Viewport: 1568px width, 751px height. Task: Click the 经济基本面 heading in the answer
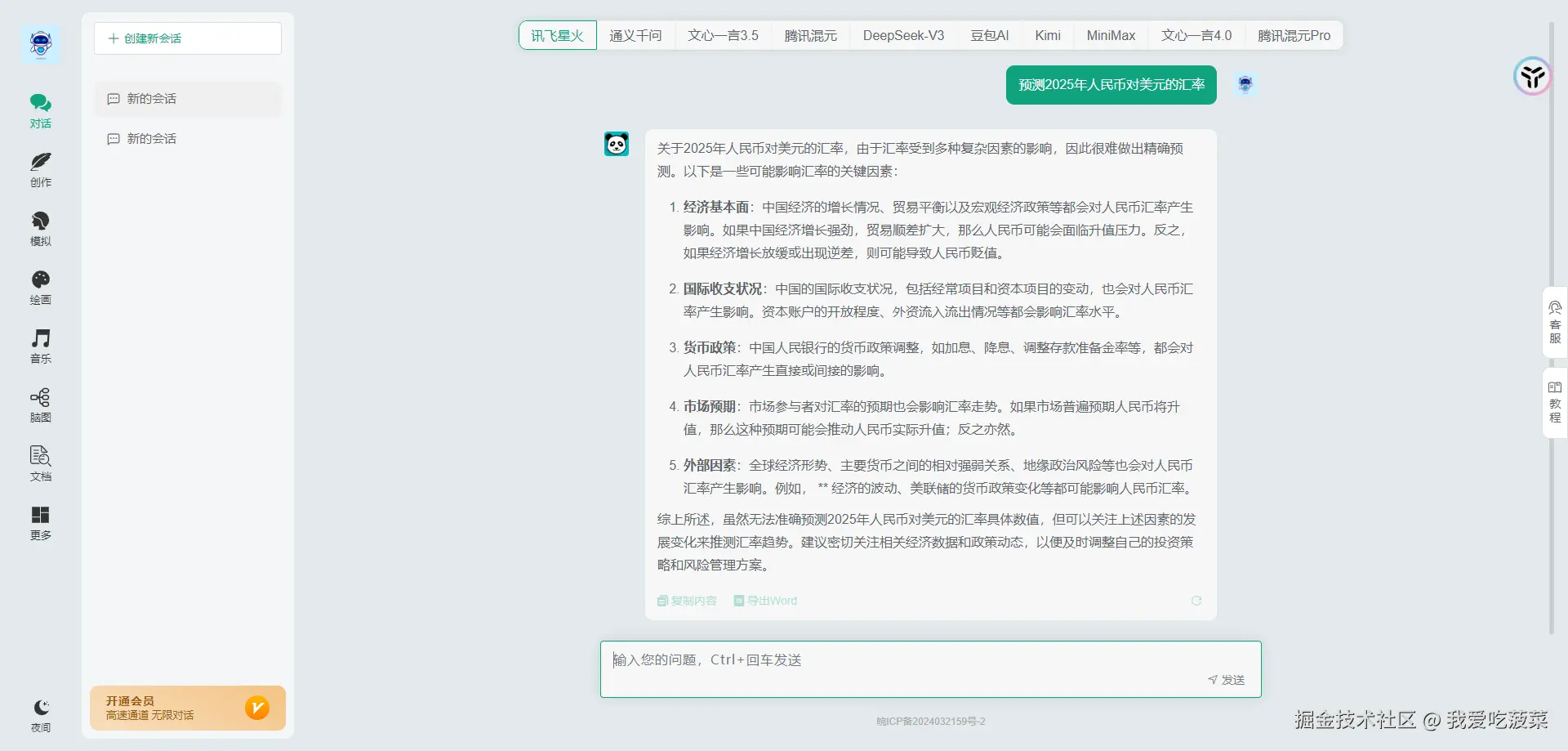[716, 208]
